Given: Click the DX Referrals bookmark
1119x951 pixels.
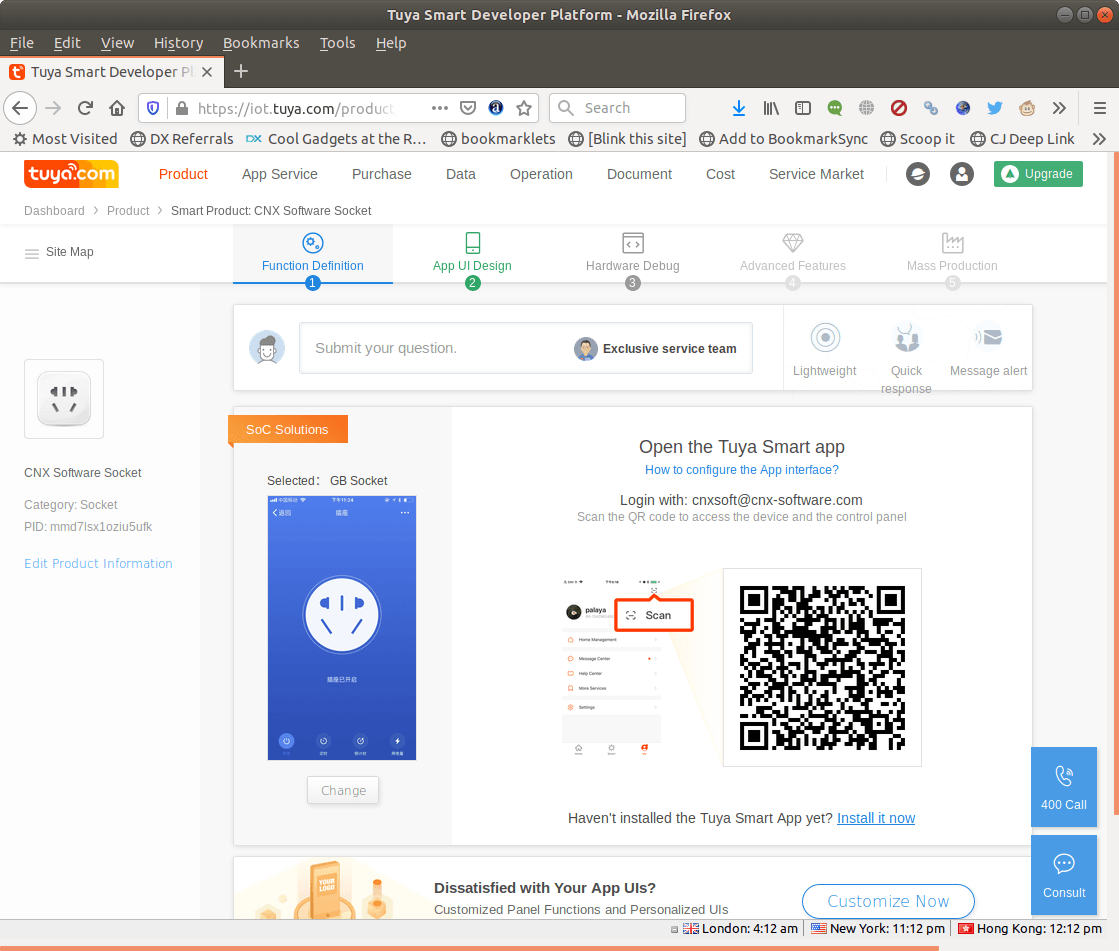Looking at the screenshot, I should click(x=182, y=139).
